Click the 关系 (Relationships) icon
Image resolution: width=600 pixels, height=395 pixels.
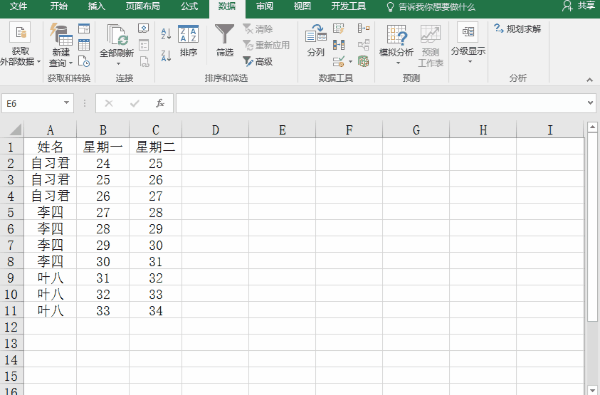point(364,45)
